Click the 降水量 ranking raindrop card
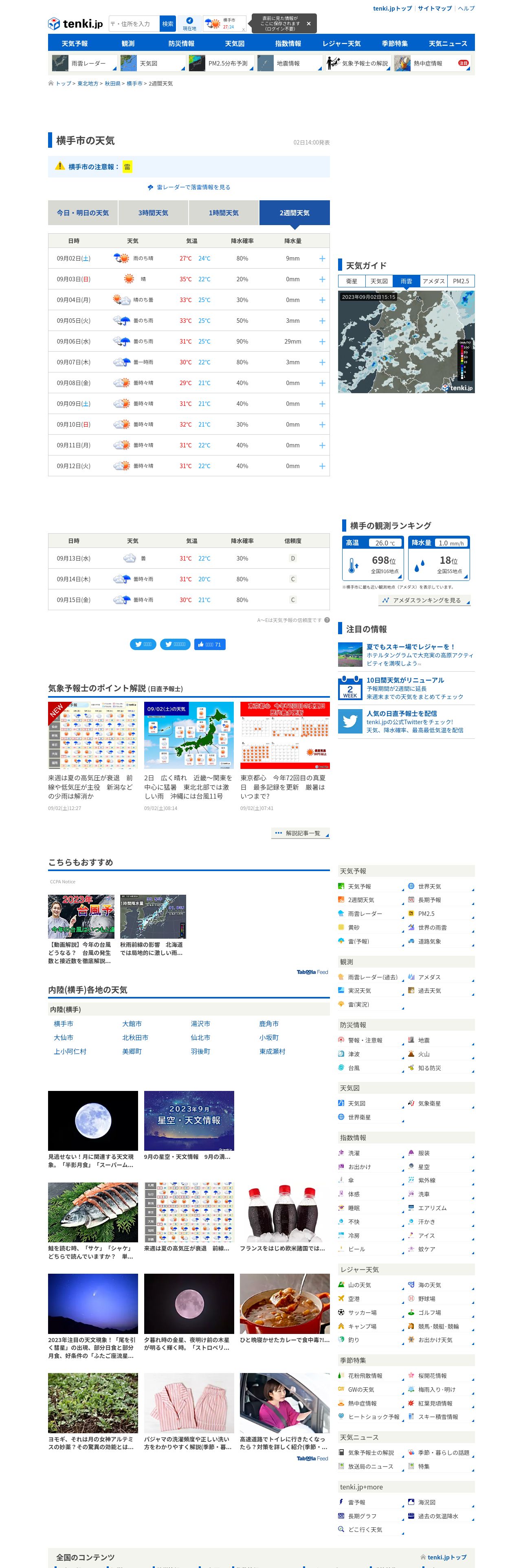The height and width of the screenshot is (1568, 523). click(439, 558)
